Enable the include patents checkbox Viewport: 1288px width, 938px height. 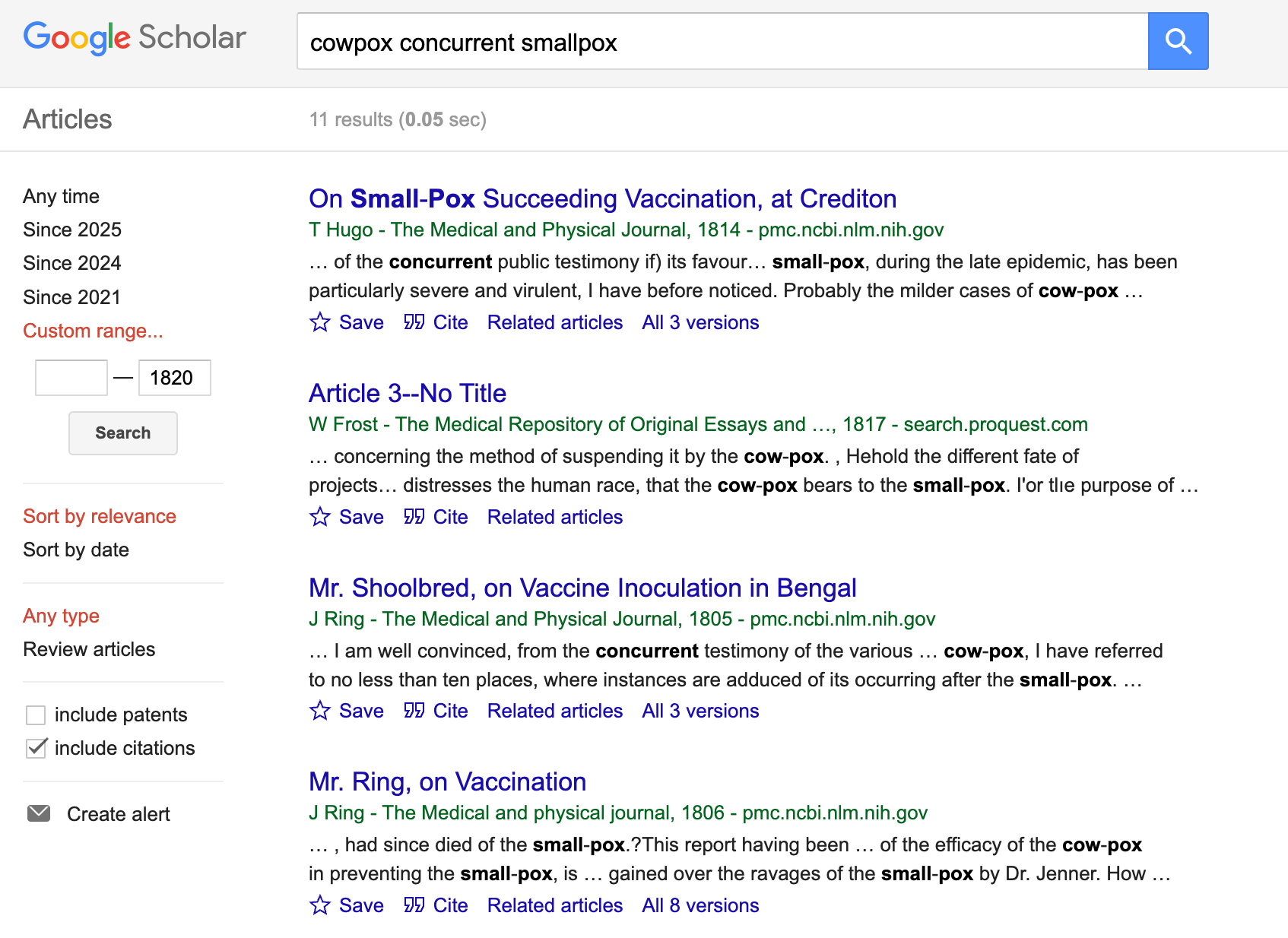pos(36,715)
